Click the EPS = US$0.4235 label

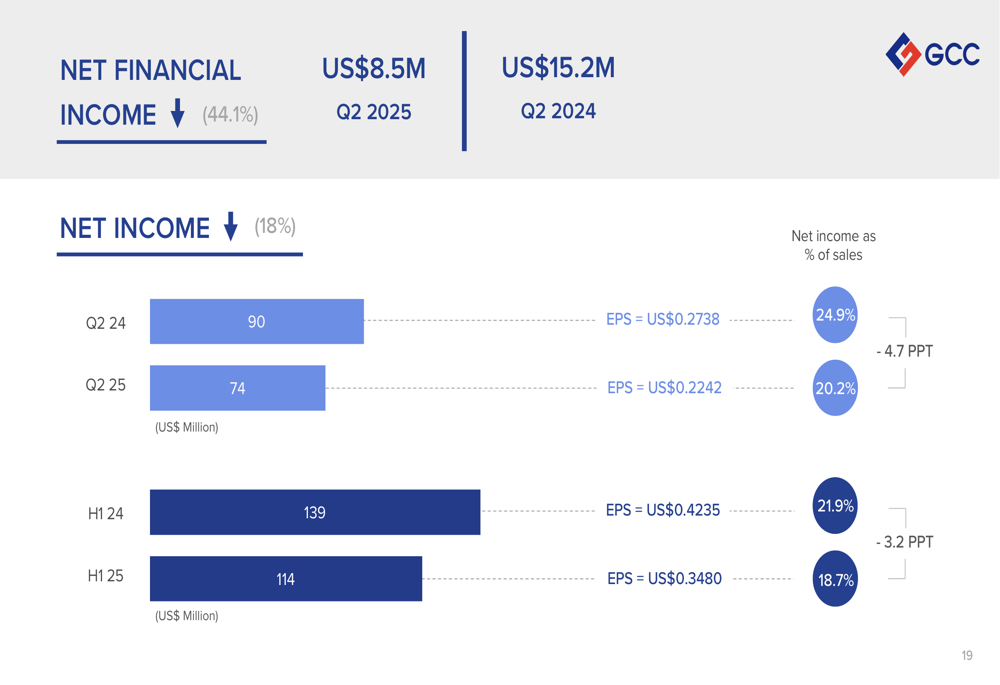click(663, 510)
